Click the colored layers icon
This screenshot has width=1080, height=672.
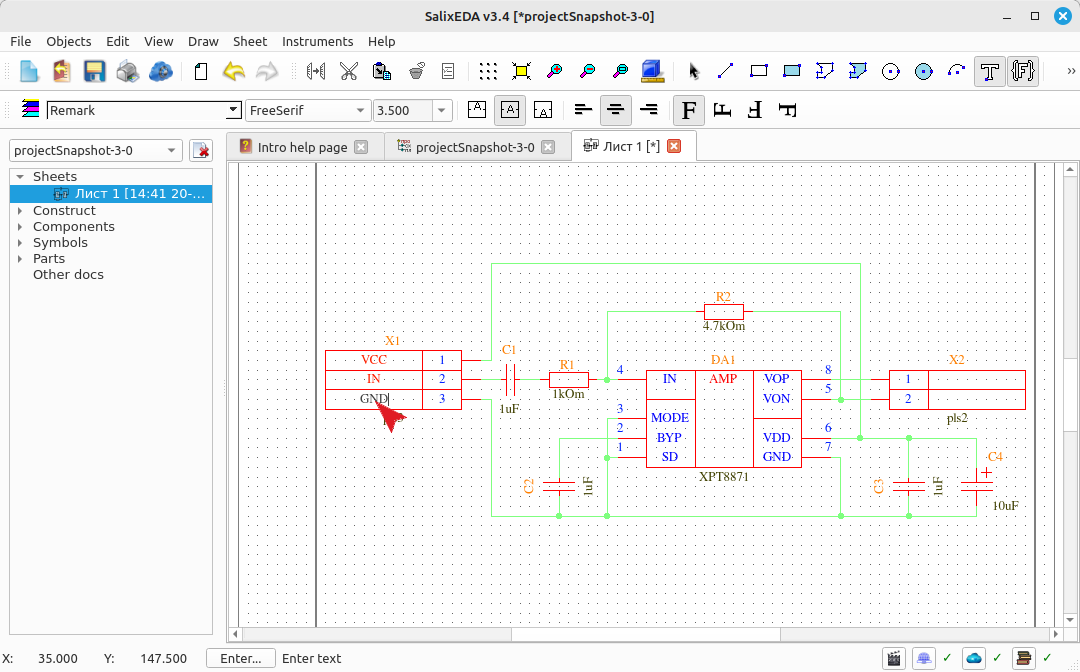point(30,109)
